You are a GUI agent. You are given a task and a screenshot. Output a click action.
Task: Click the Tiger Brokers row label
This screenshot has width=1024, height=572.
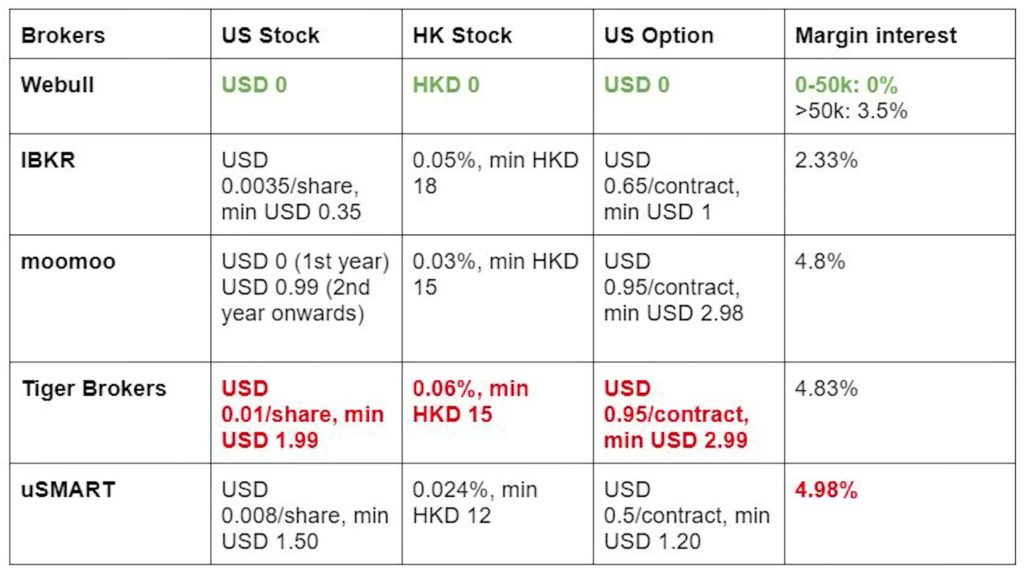[94, 388]
